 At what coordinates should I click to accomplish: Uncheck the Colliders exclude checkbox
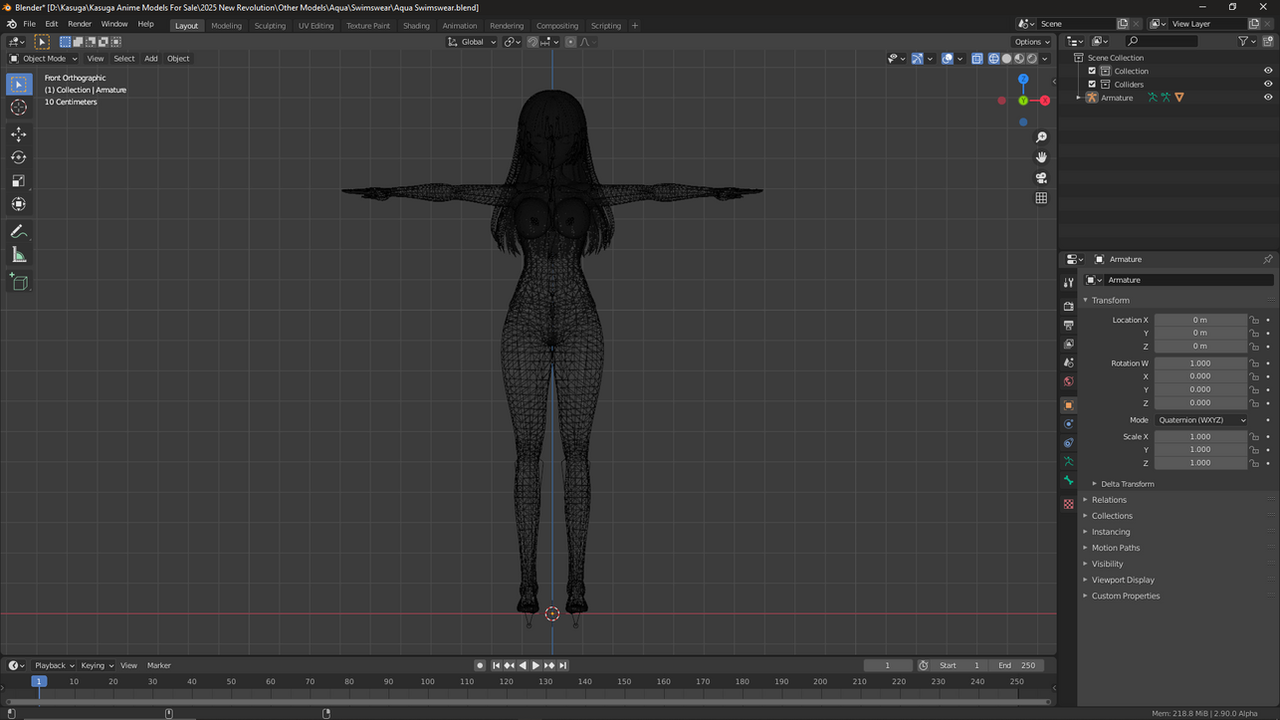(1092, 84)
